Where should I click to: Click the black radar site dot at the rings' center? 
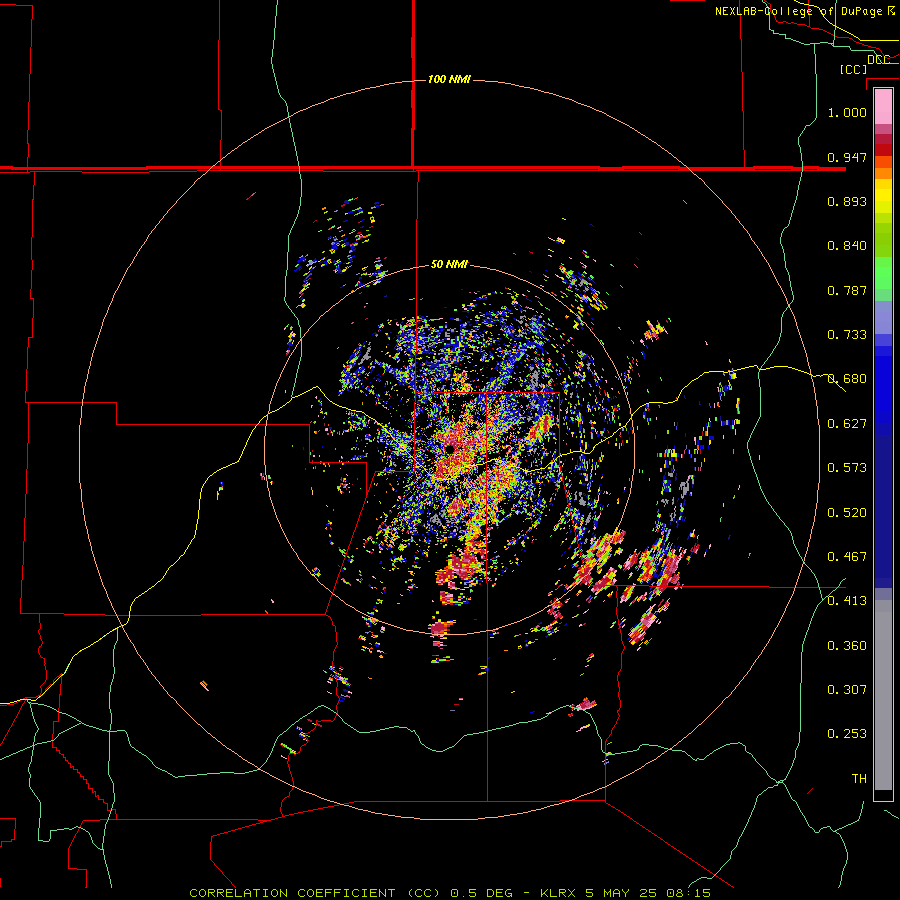click(449, 449)
